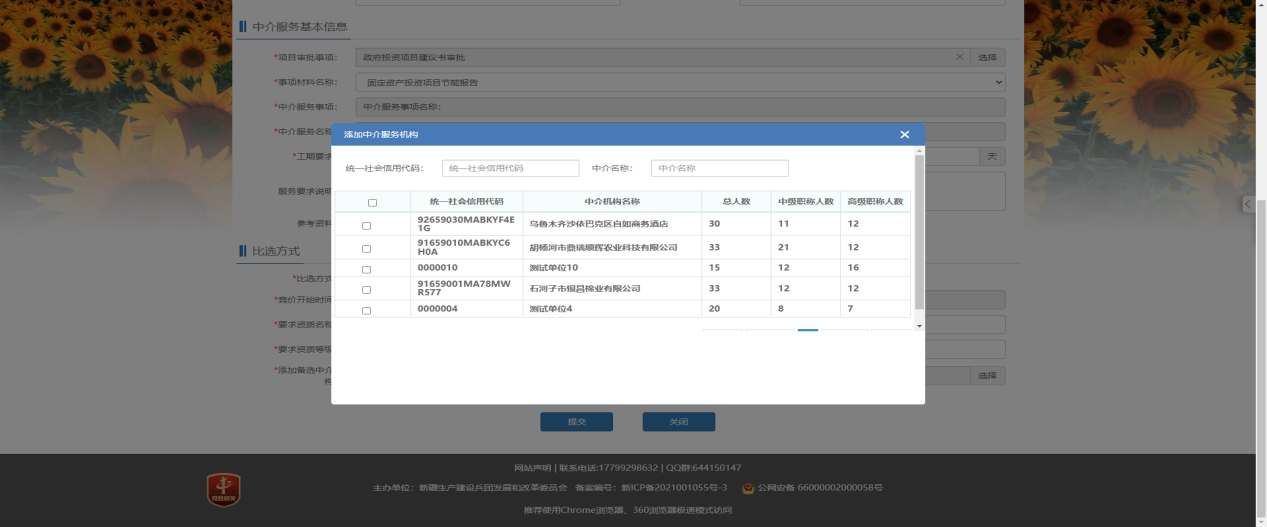Click the red shield logo in footer
Image resolution: width=1267 pixels, height=527 pixels.
click(223, 489)
